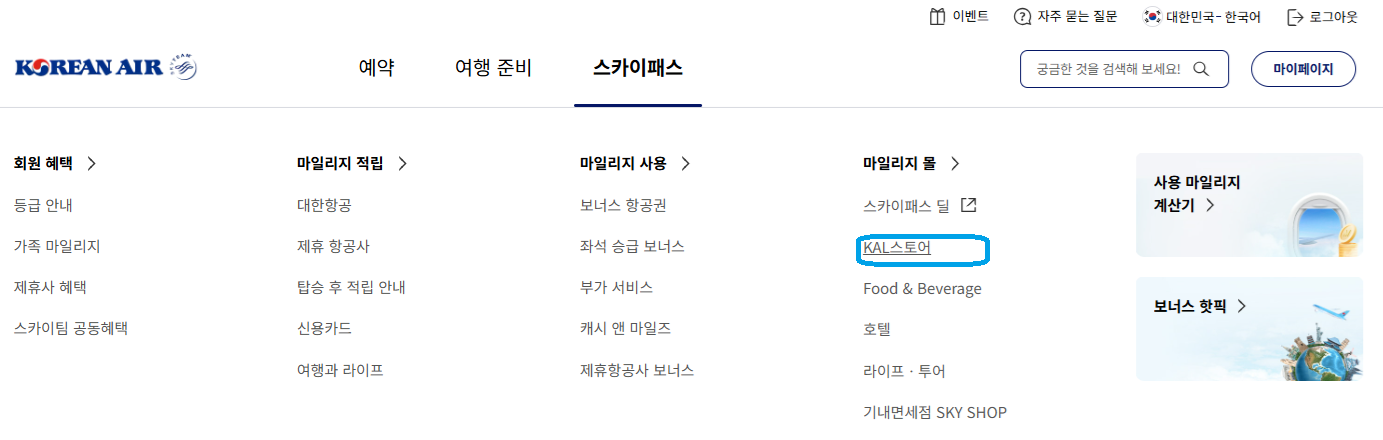Open the 사용 마일리지 계산기 banner

click(x=1248, y=205)
